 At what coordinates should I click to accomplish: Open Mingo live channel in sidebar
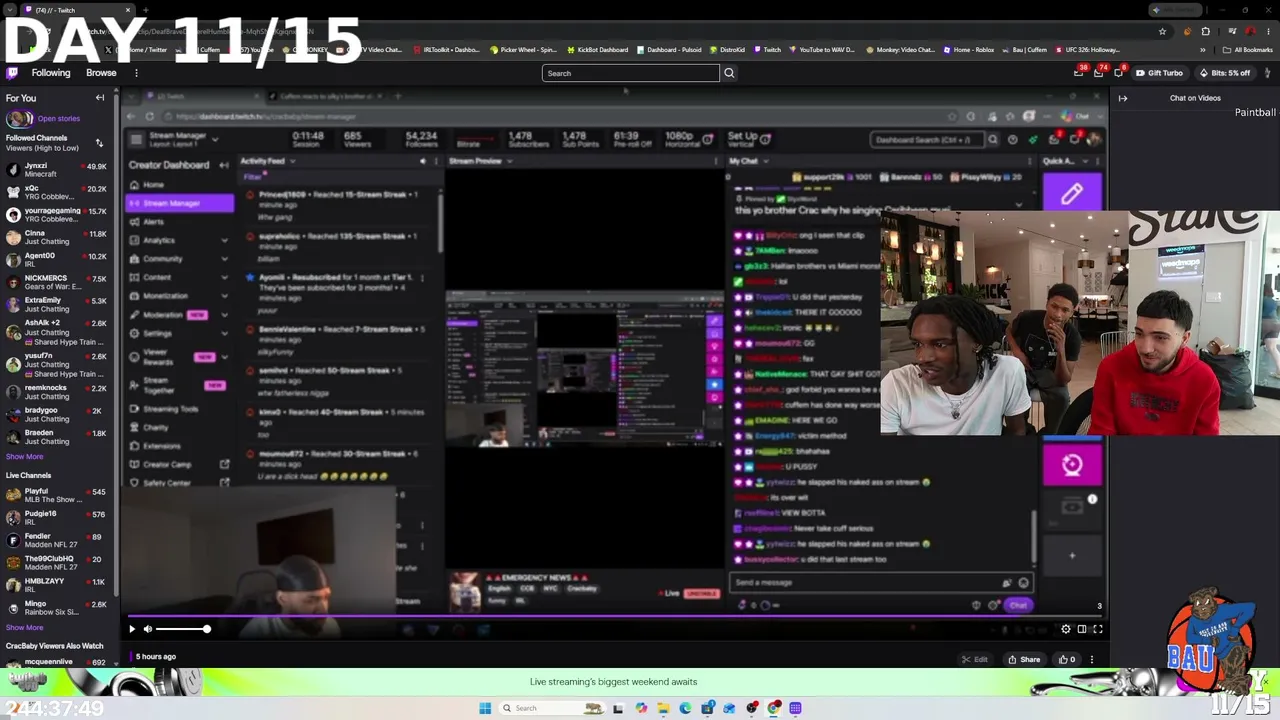[56, 607]
